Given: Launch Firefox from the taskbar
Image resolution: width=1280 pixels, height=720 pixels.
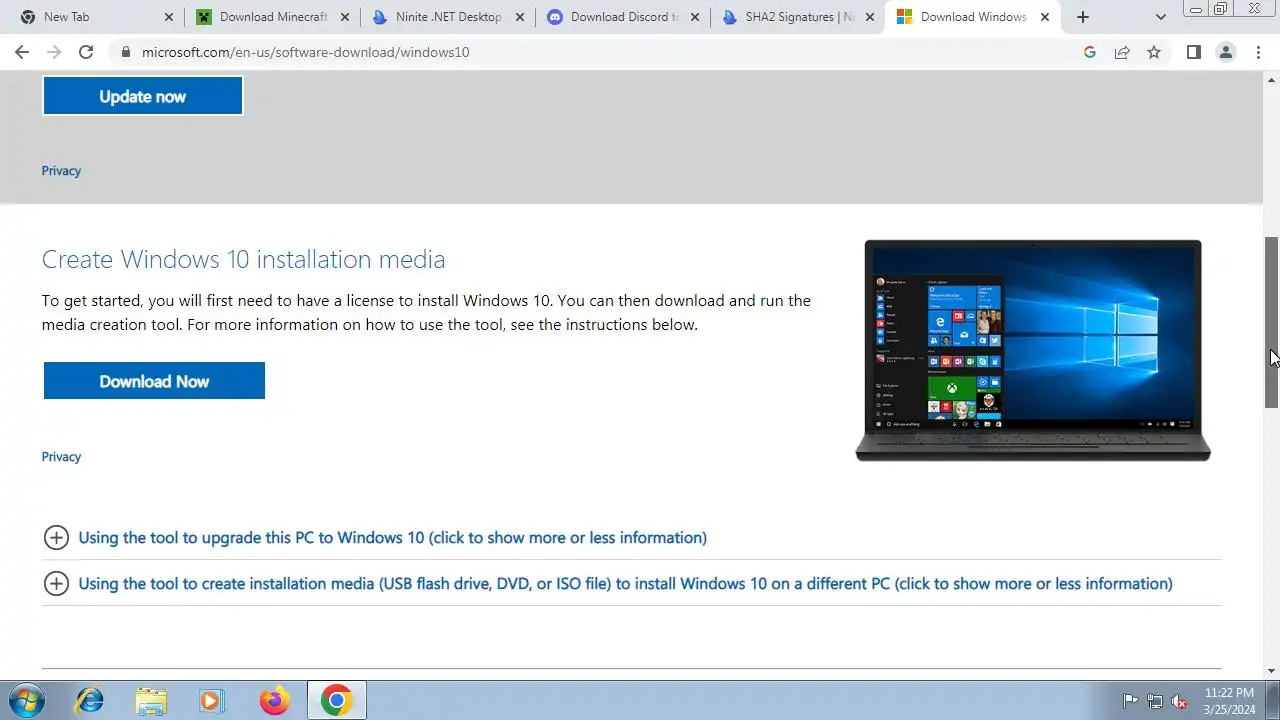Looking at the screenshot, I should point(274,701).
